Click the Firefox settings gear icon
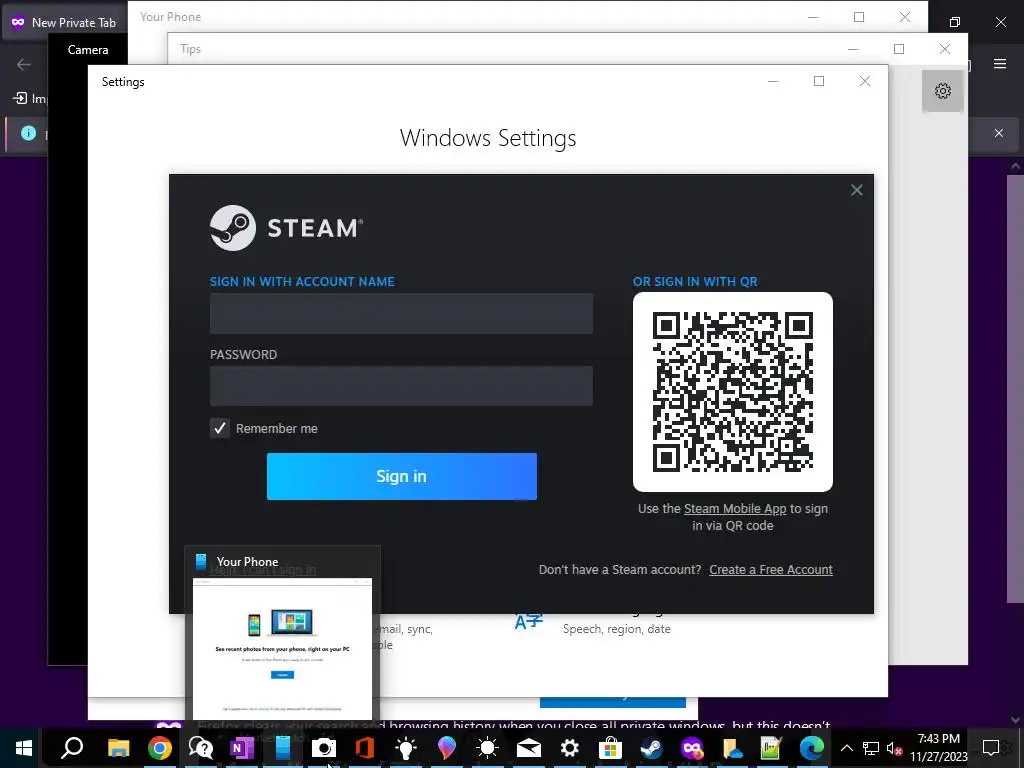The width and height of the screenshot is (1024, 768). point(942,91)
